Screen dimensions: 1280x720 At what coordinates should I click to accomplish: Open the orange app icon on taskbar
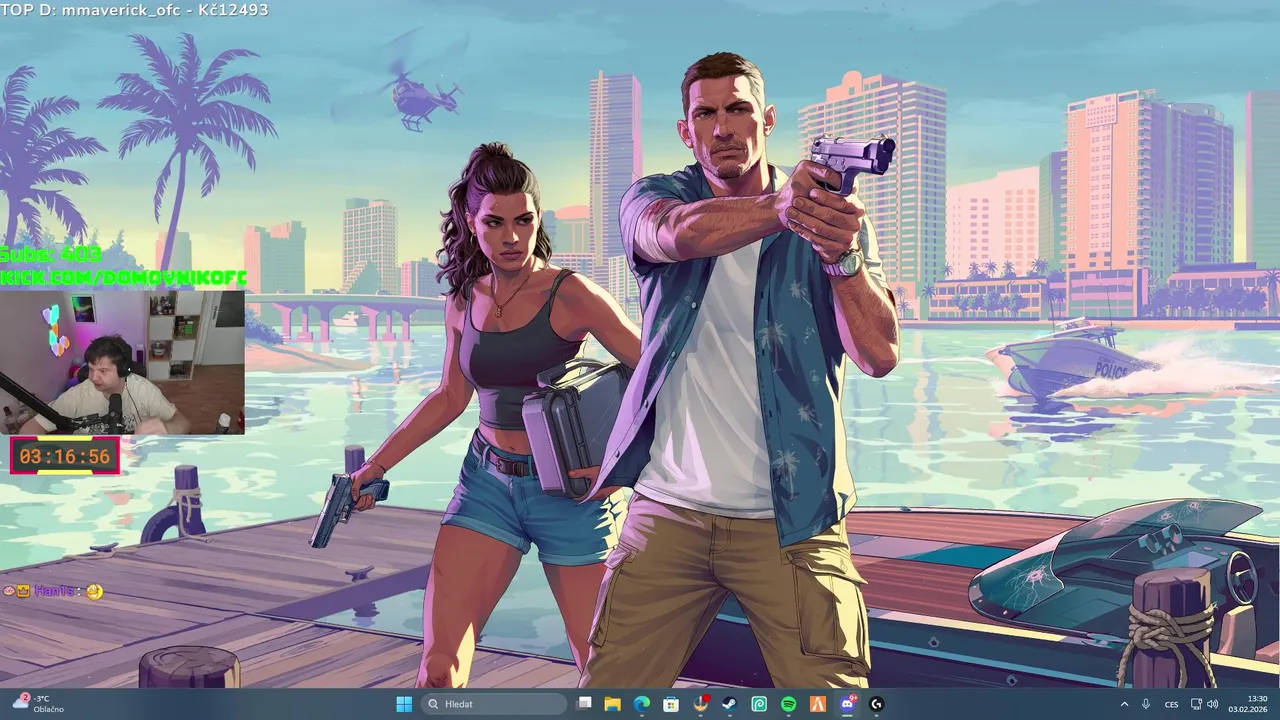(x=818, y=704)
